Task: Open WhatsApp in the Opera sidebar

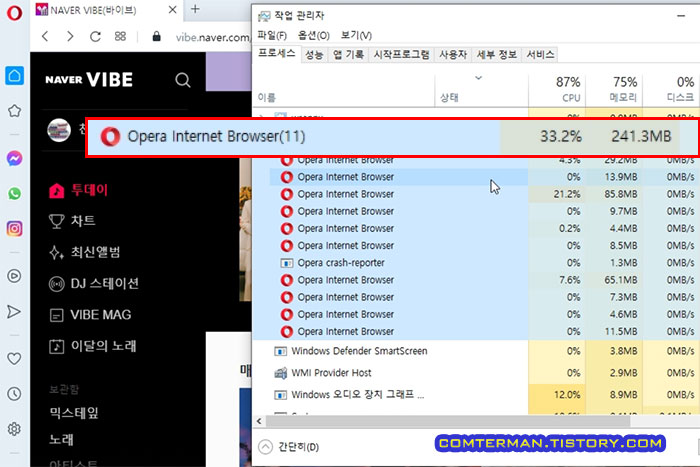Action: click(x=14, y=193)
